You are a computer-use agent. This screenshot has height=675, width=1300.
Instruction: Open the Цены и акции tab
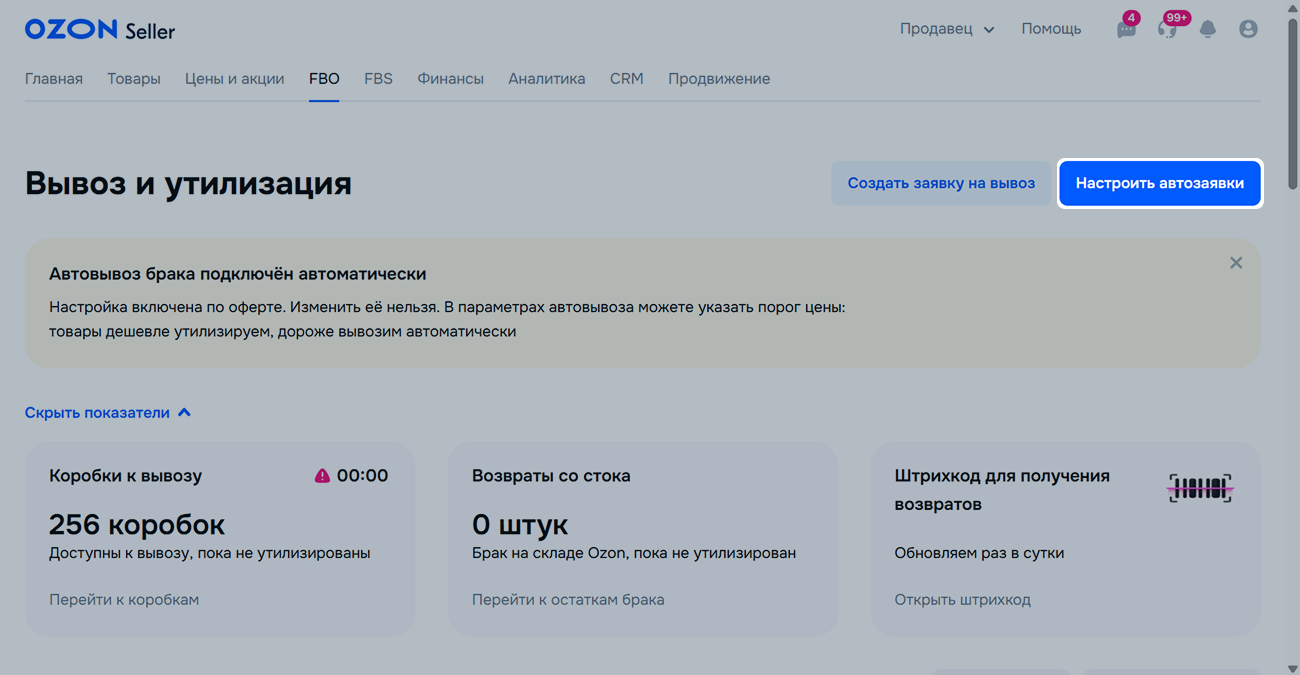tap(234, 79)
